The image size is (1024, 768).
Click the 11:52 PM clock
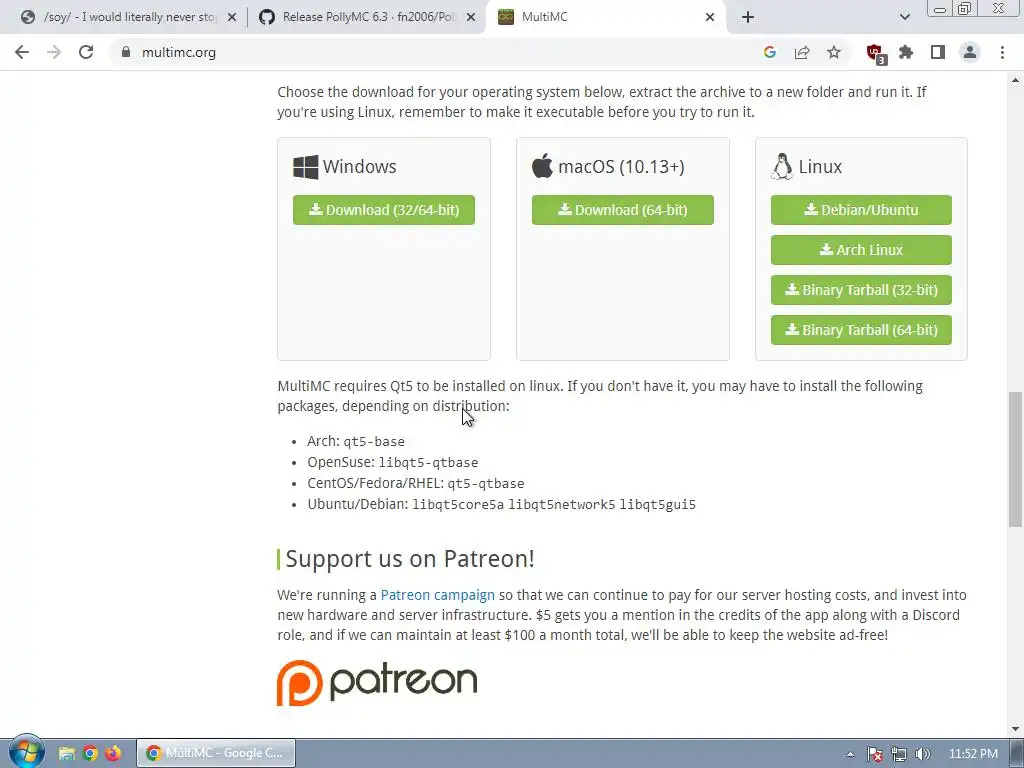click(x=973, y=754)
